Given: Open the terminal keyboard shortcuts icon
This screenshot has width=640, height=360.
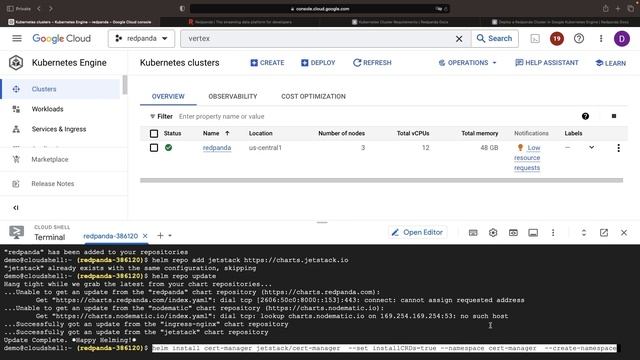Looking at the screenshot, I should 473,233.
